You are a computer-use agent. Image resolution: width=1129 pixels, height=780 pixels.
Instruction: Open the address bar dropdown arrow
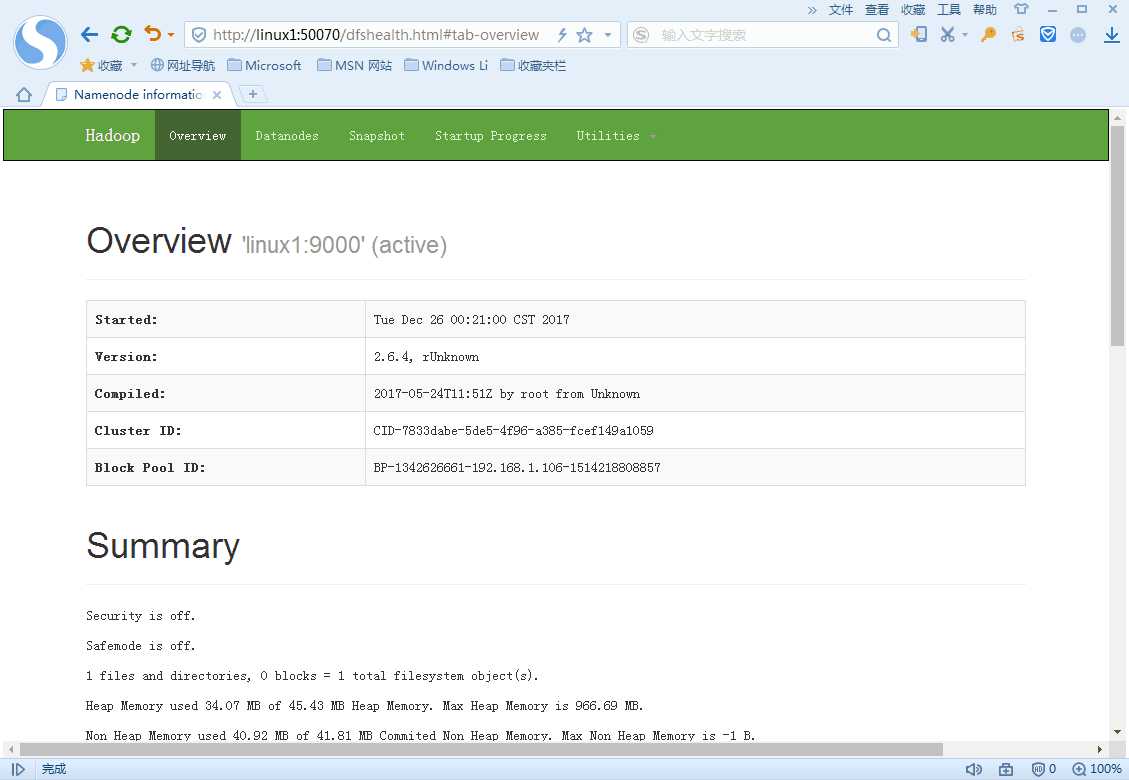coord(608,35)
